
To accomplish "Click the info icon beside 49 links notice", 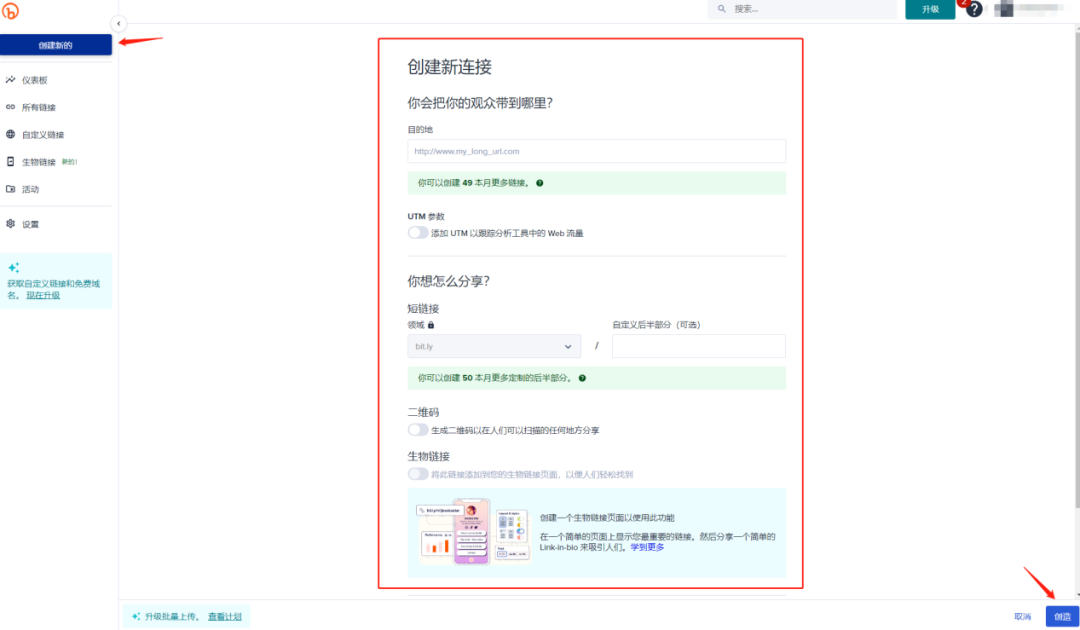I will (x=540, y=183).
